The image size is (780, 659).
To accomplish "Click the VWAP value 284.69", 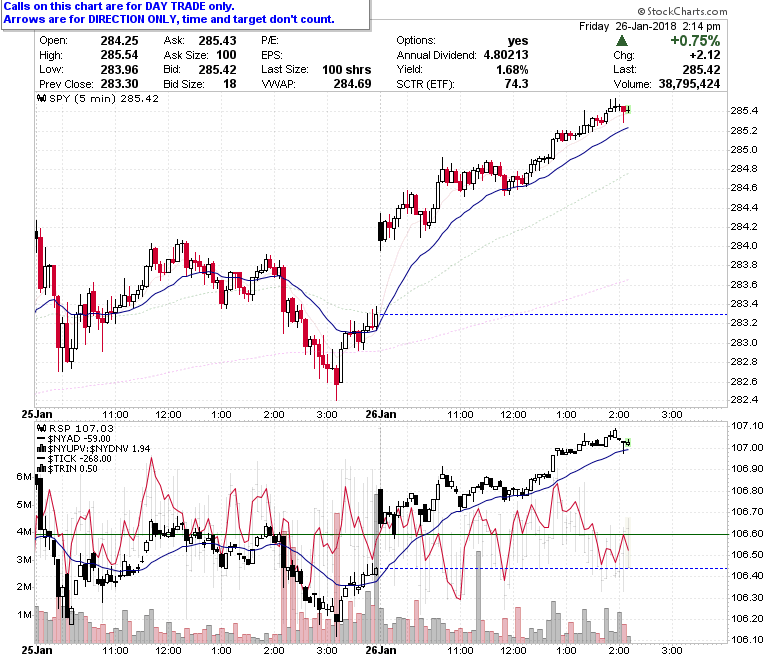I will click(x=352, y=84).
